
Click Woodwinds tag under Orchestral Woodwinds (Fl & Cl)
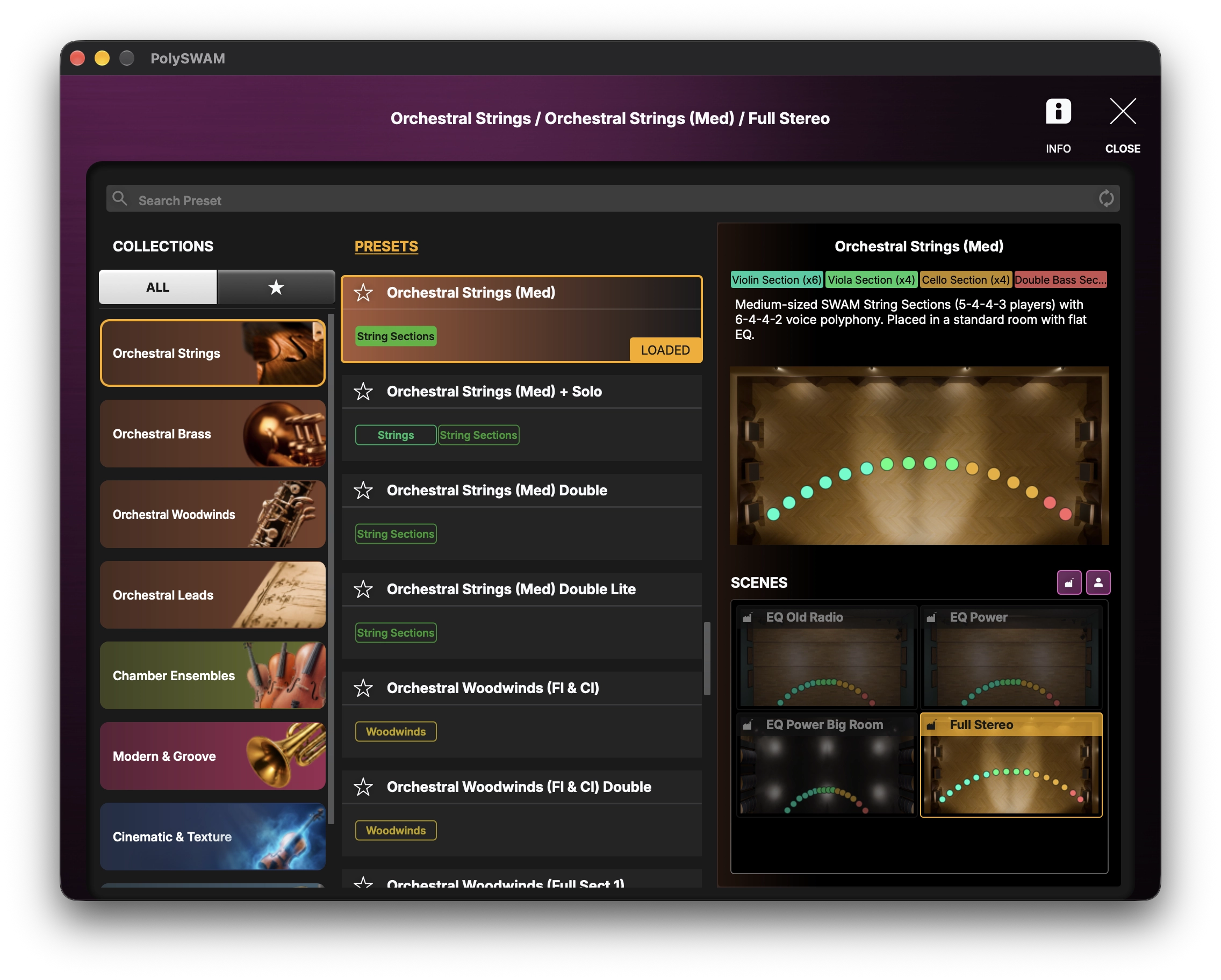(x=396, y=732)
